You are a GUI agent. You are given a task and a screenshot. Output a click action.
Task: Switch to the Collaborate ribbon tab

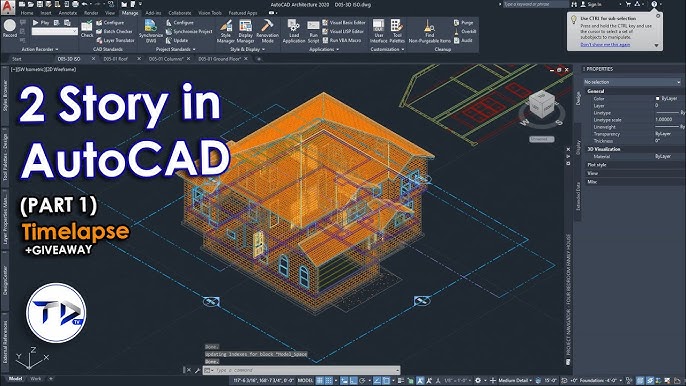(x=180, y=13)
